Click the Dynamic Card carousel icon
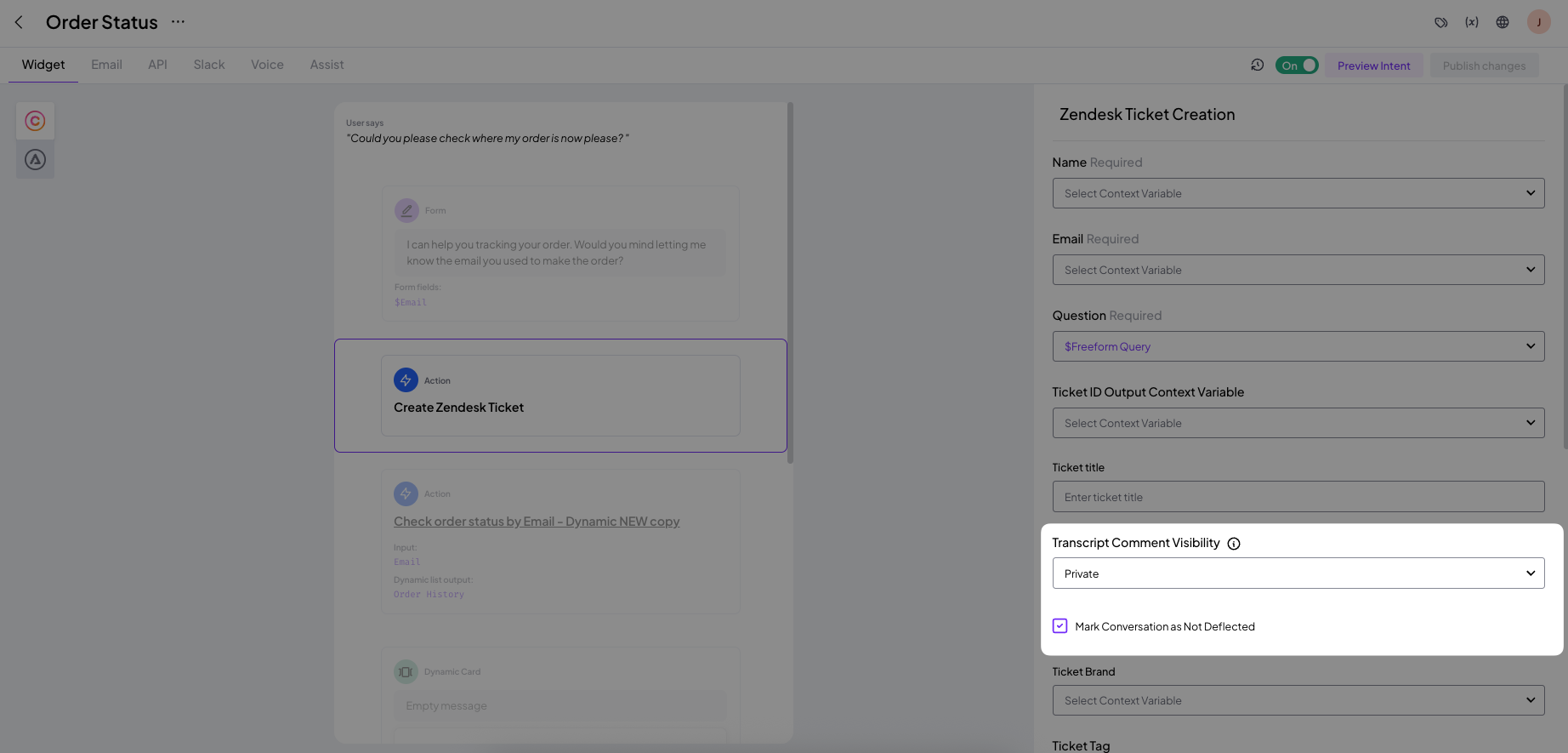 point(406,671)
